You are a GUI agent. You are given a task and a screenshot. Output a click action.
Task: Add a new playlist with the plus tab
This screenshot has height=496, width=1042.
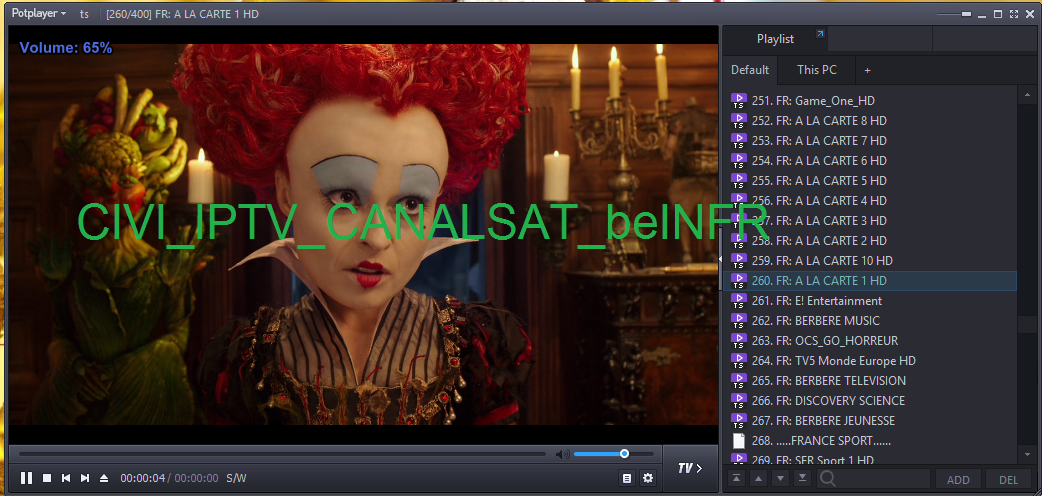coord(867,70)
